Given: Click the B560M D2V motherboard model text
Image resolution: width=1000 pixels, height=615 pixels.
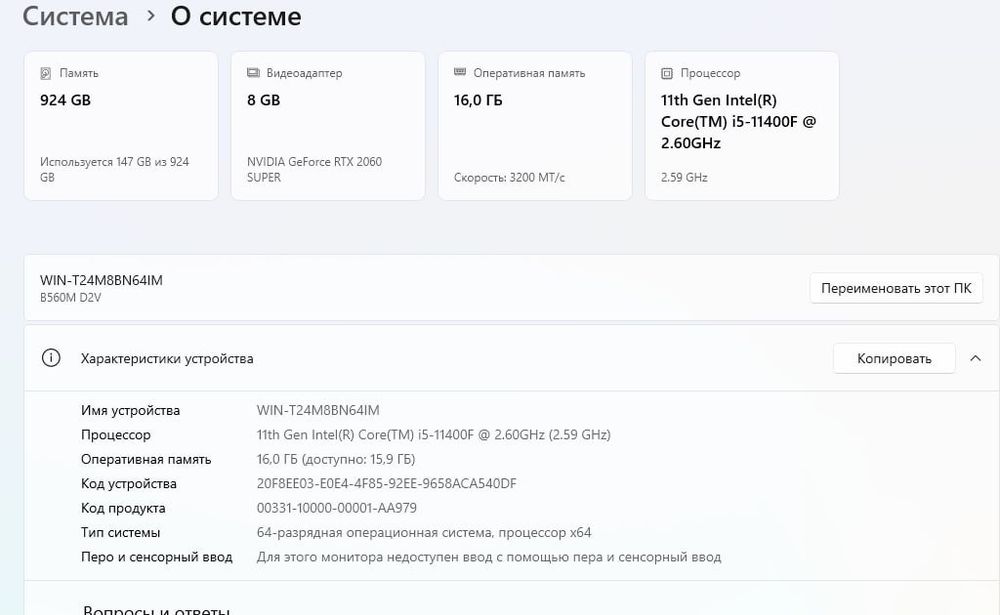Looking at the screenshot, I should click(x=70, y=297).
